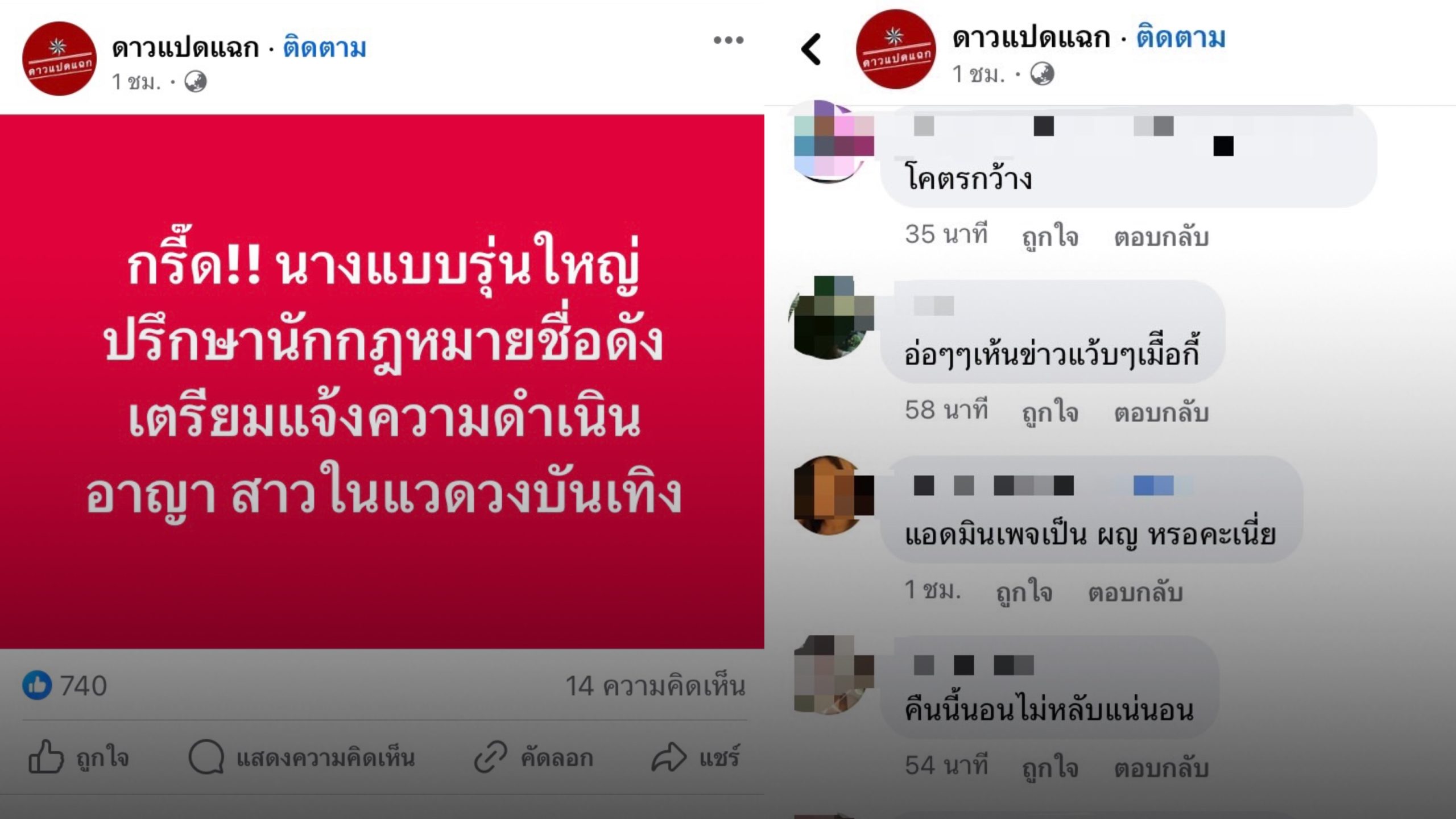Tap the red post image with white headline
The height and width of the screenshot is (819, 1456).
tap(382, 382)
